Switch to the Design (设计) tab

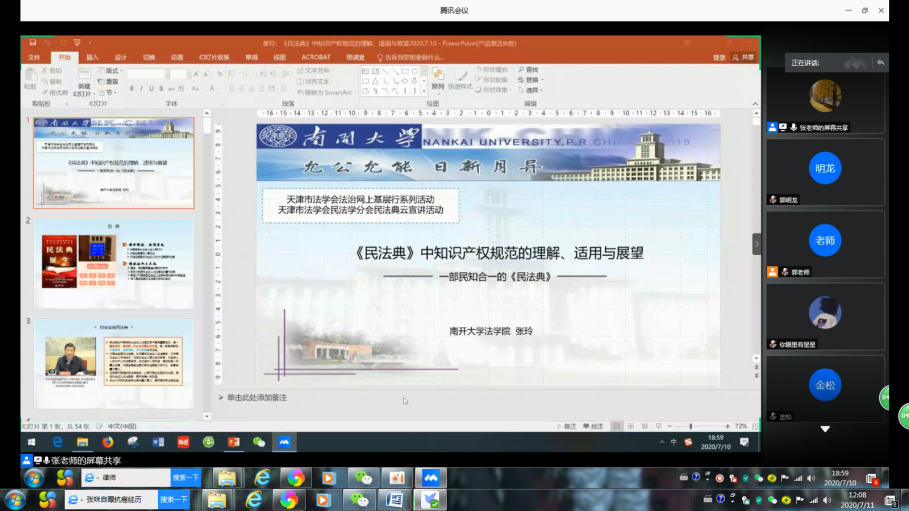point(121,57)
